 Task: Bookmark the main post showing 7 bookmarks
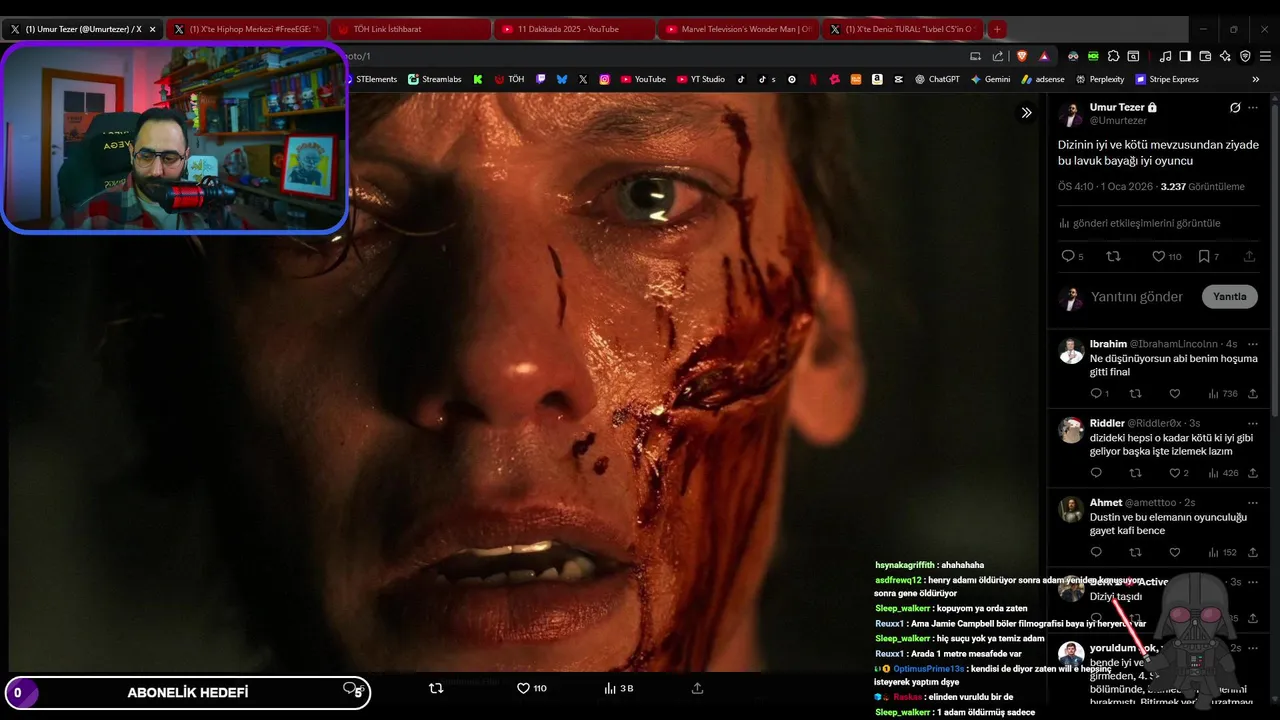pyautogui.click(x=1209, y=257)
